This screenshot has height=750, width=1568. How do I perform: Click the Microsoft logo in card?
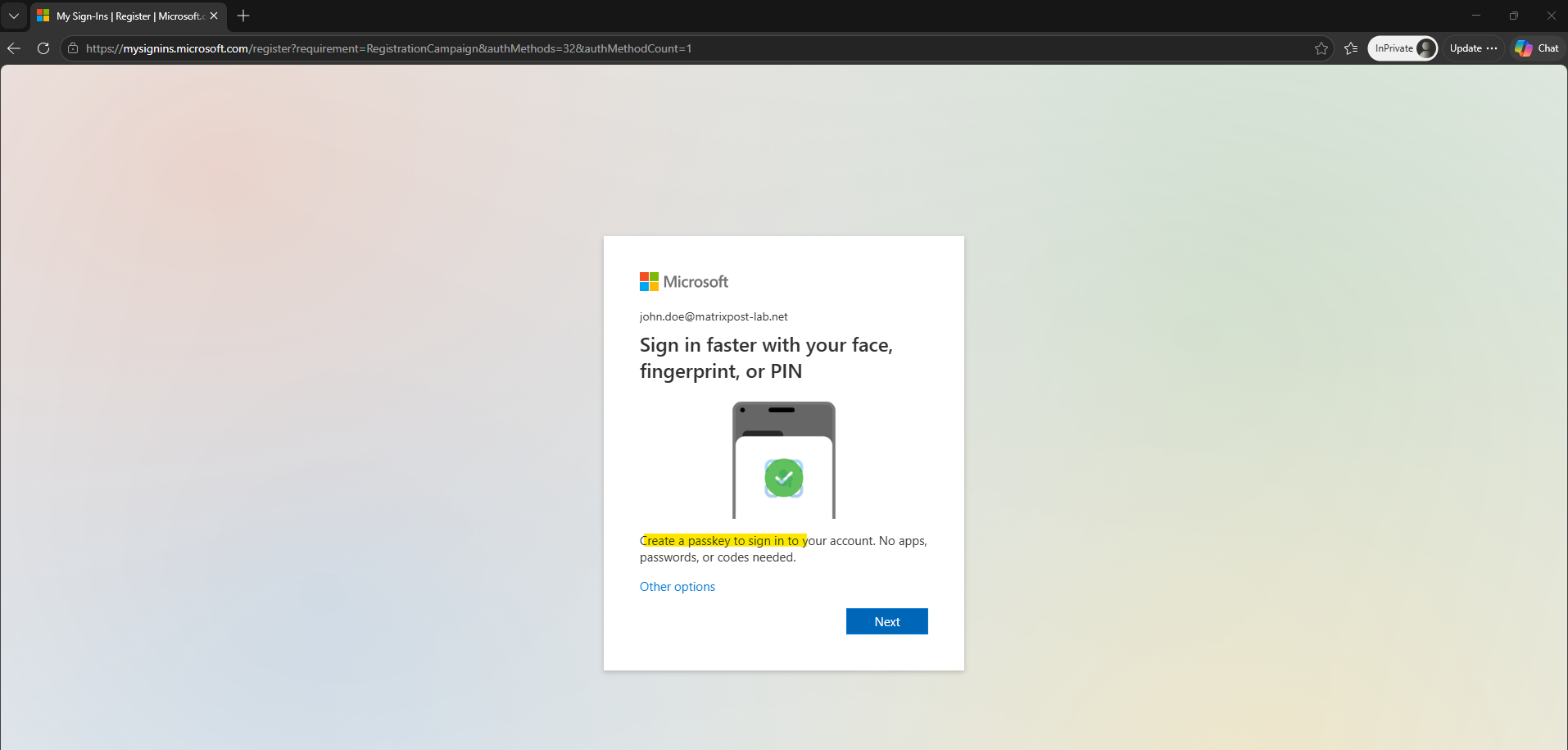point(684,282)
